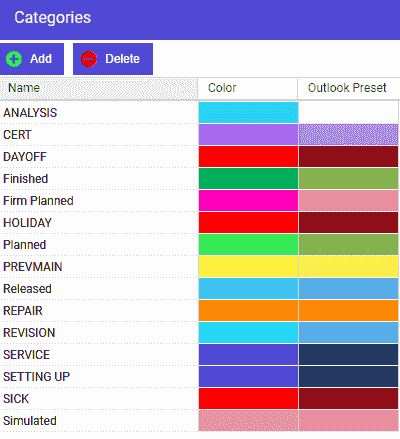
Task: Open the Color swatch for Released
Action: point(248,289)
